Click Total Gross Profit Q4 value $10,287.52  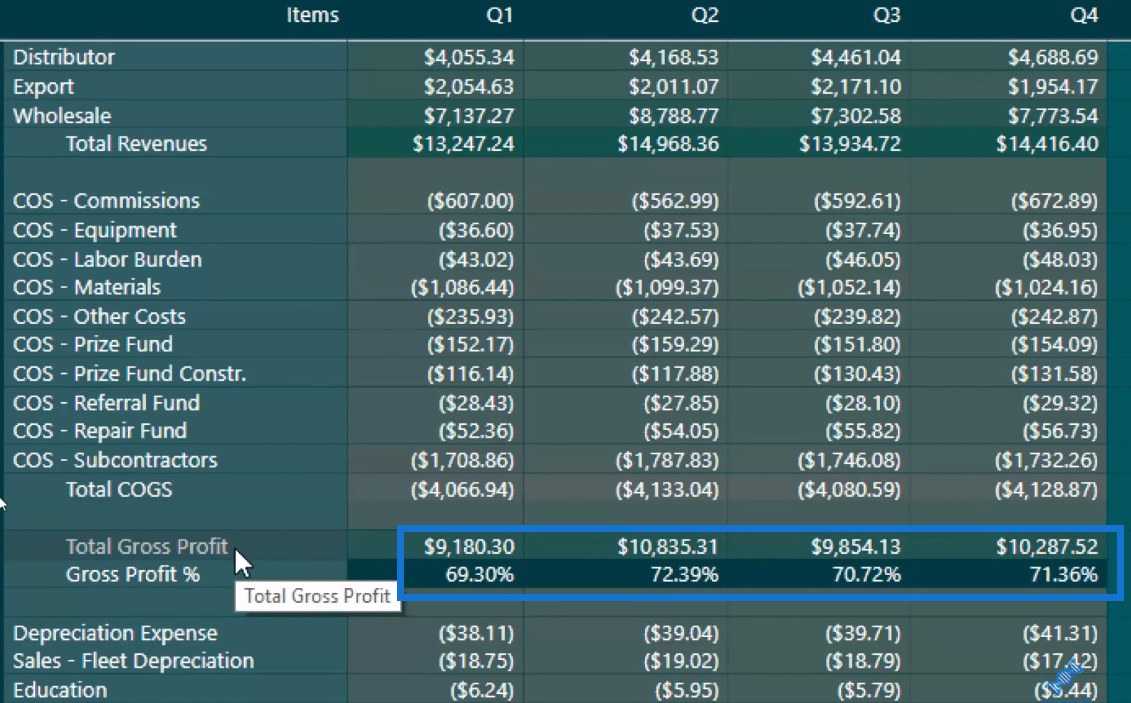(x=1047, y=547)
